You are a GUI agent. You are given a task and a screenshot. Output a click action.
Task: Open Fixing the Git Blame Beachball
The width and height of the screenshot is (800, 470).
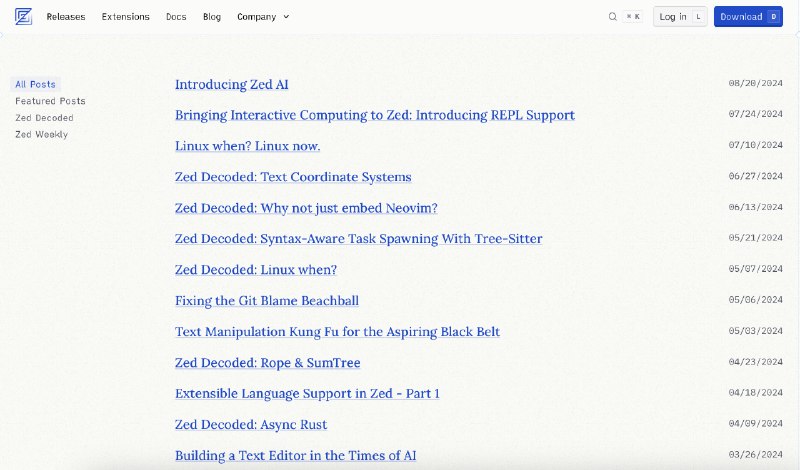click(x=267, y=301)
